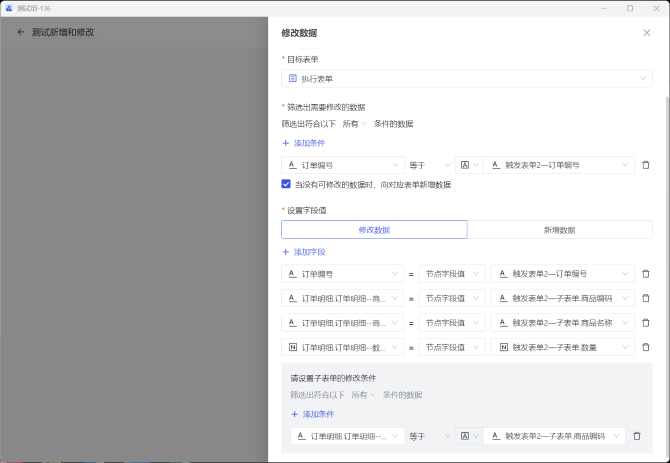The width and height of the screenshot is (670, 463).
Task: Switch to the 新增数据 tab
Action: pyautogui.click(x=559, y=229)
